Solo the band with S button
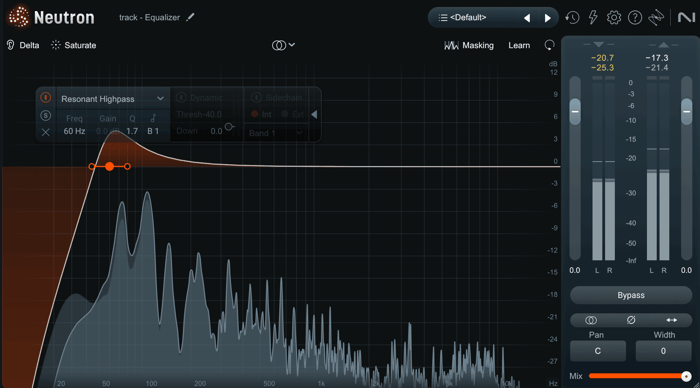This screenshot has width=700, height=388. [46, 116]
